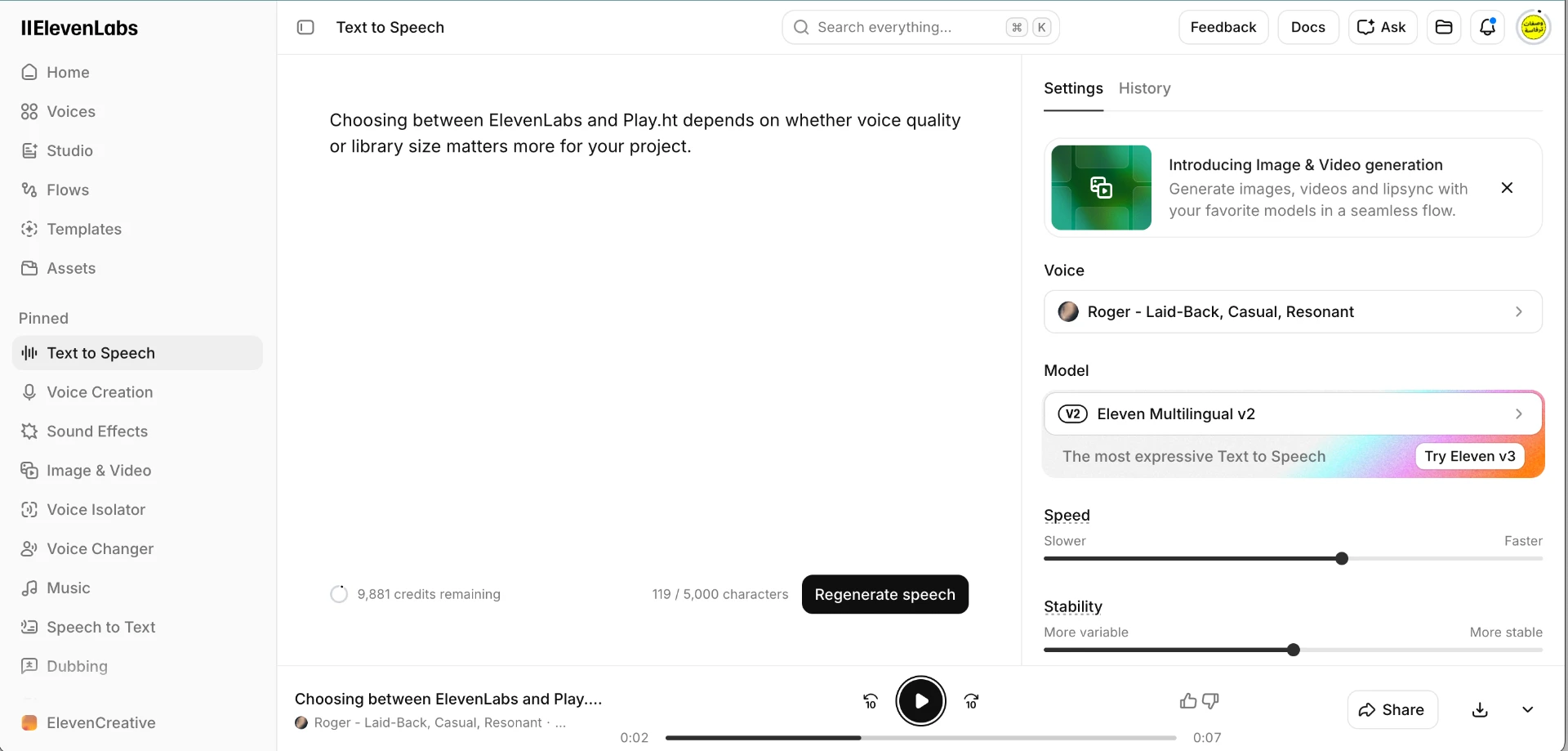The image size is (1568, 751).
Task: Open Voice Isolator tool
Action: (137, 510)
